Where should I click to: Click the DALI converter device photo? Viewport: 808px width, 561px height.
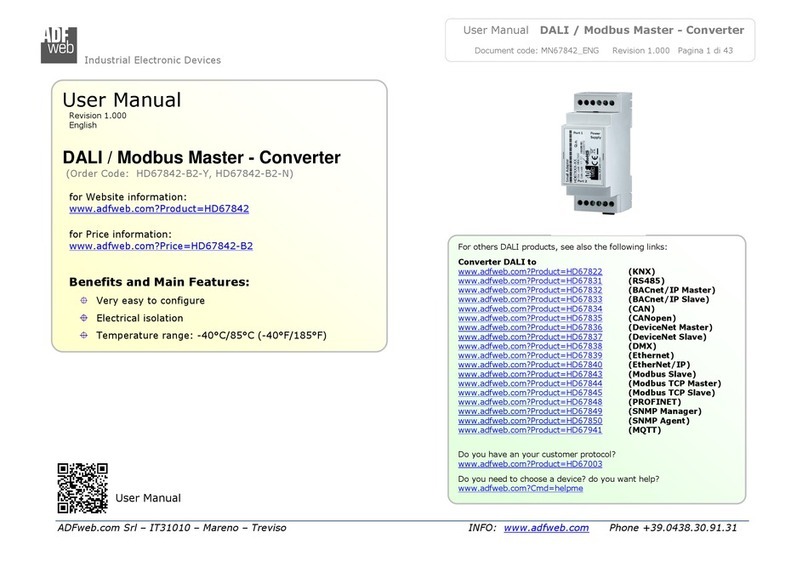tap(598, 152)
